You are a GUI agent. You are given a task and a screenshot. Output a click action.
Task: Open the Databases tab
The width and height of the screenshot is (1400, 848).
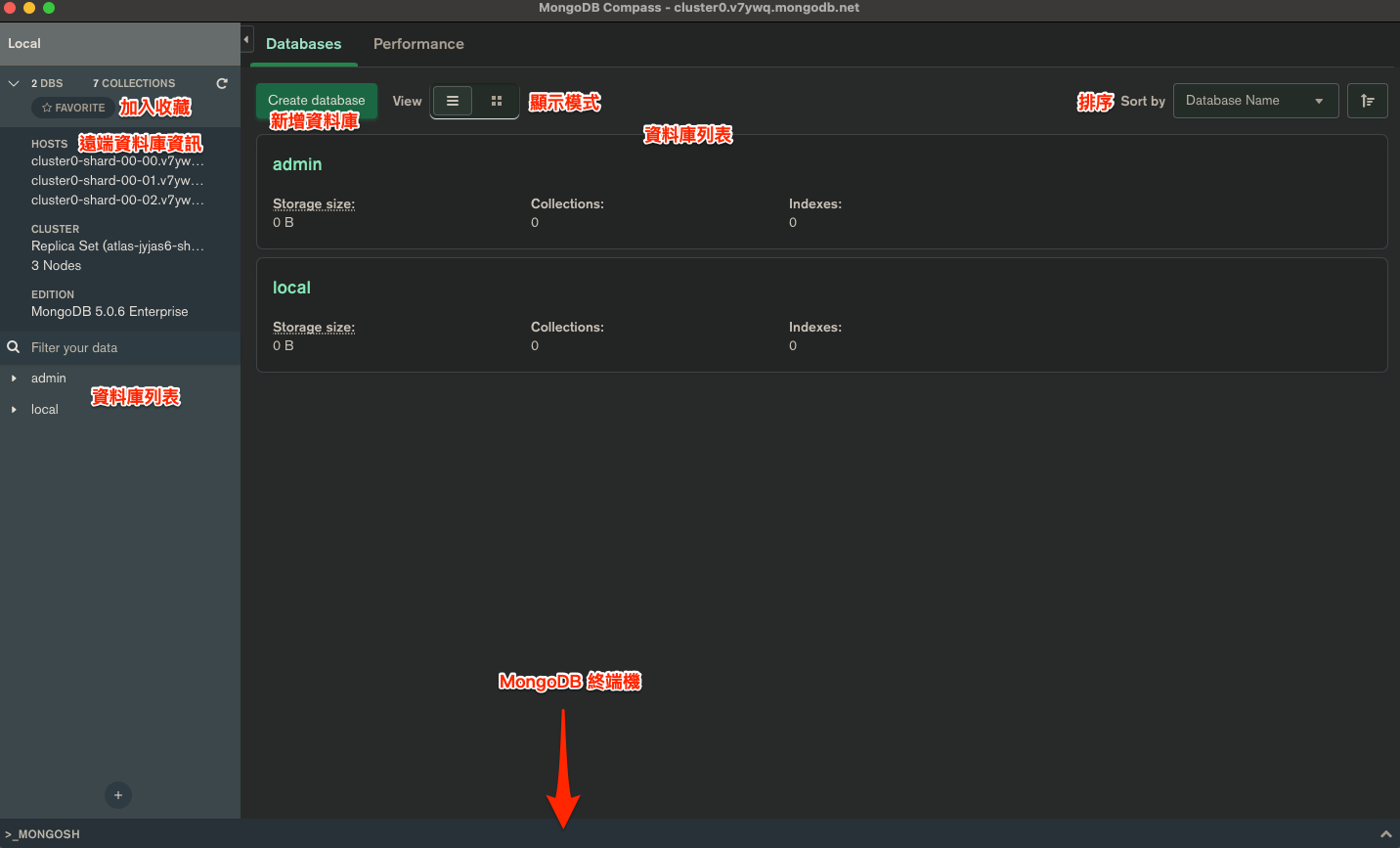[x=303, y=44]
